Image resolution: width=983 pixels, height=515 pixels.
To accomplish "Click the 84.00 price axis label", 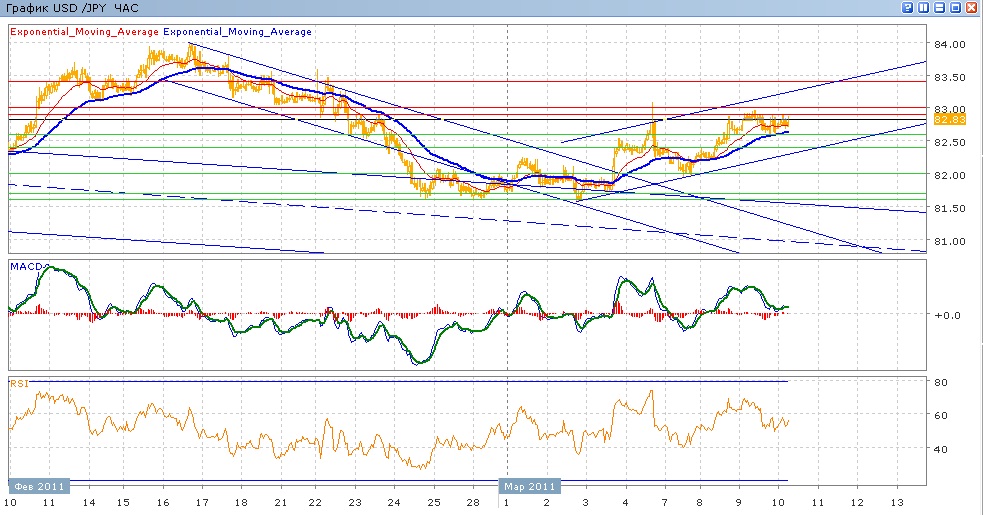I will tap(950, 45).
